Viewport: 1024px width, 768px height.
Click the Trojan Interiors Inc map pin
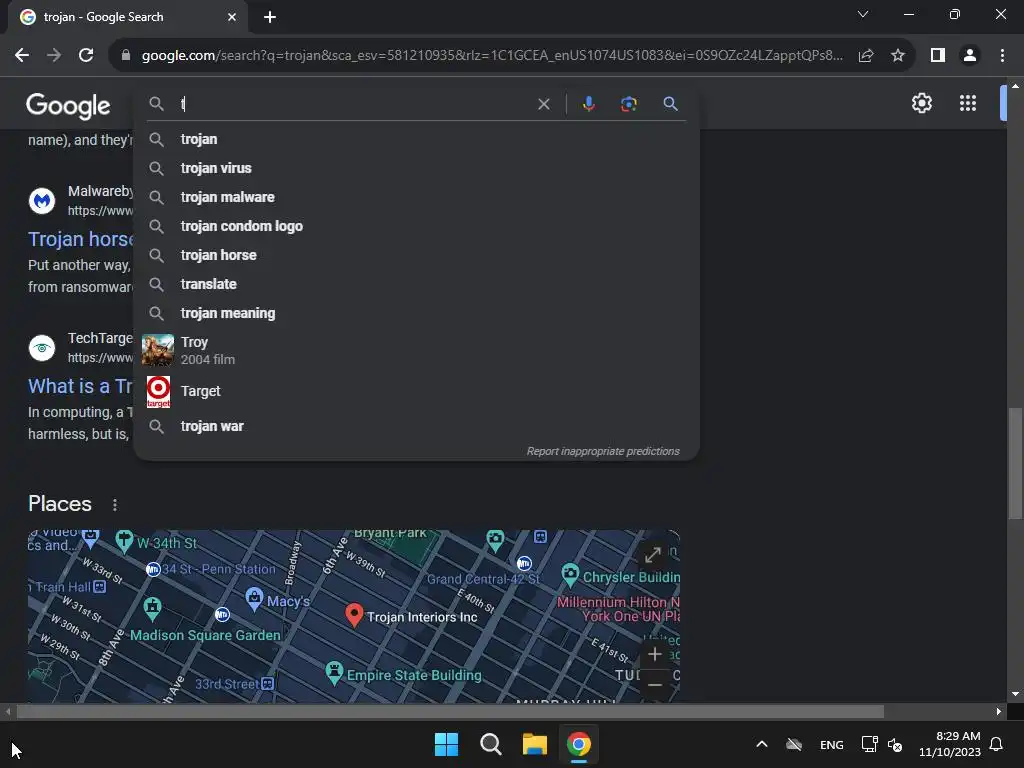(x=354, y=615)
